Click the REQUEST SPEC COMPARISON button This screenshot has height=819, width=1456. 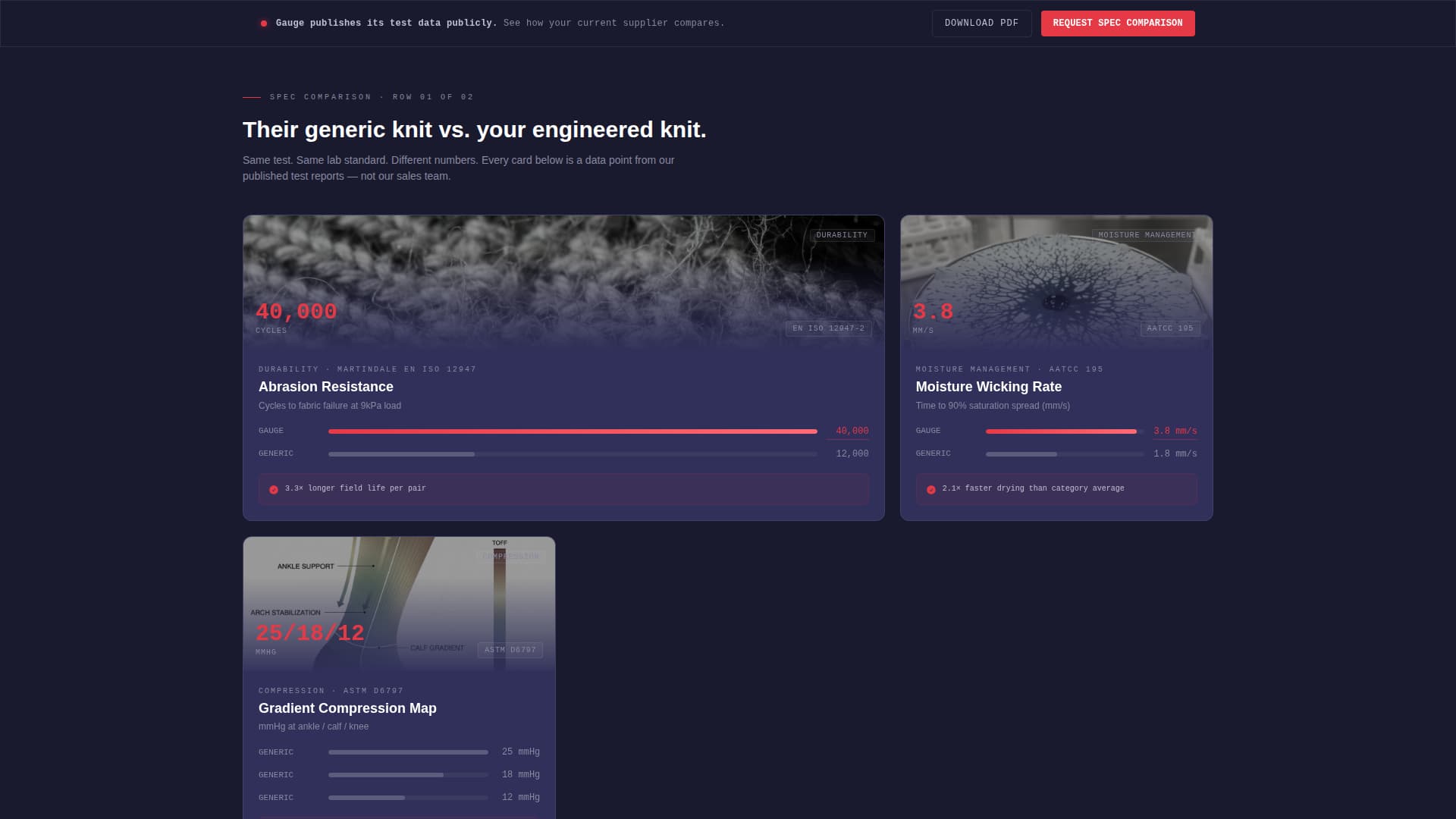1118,24
